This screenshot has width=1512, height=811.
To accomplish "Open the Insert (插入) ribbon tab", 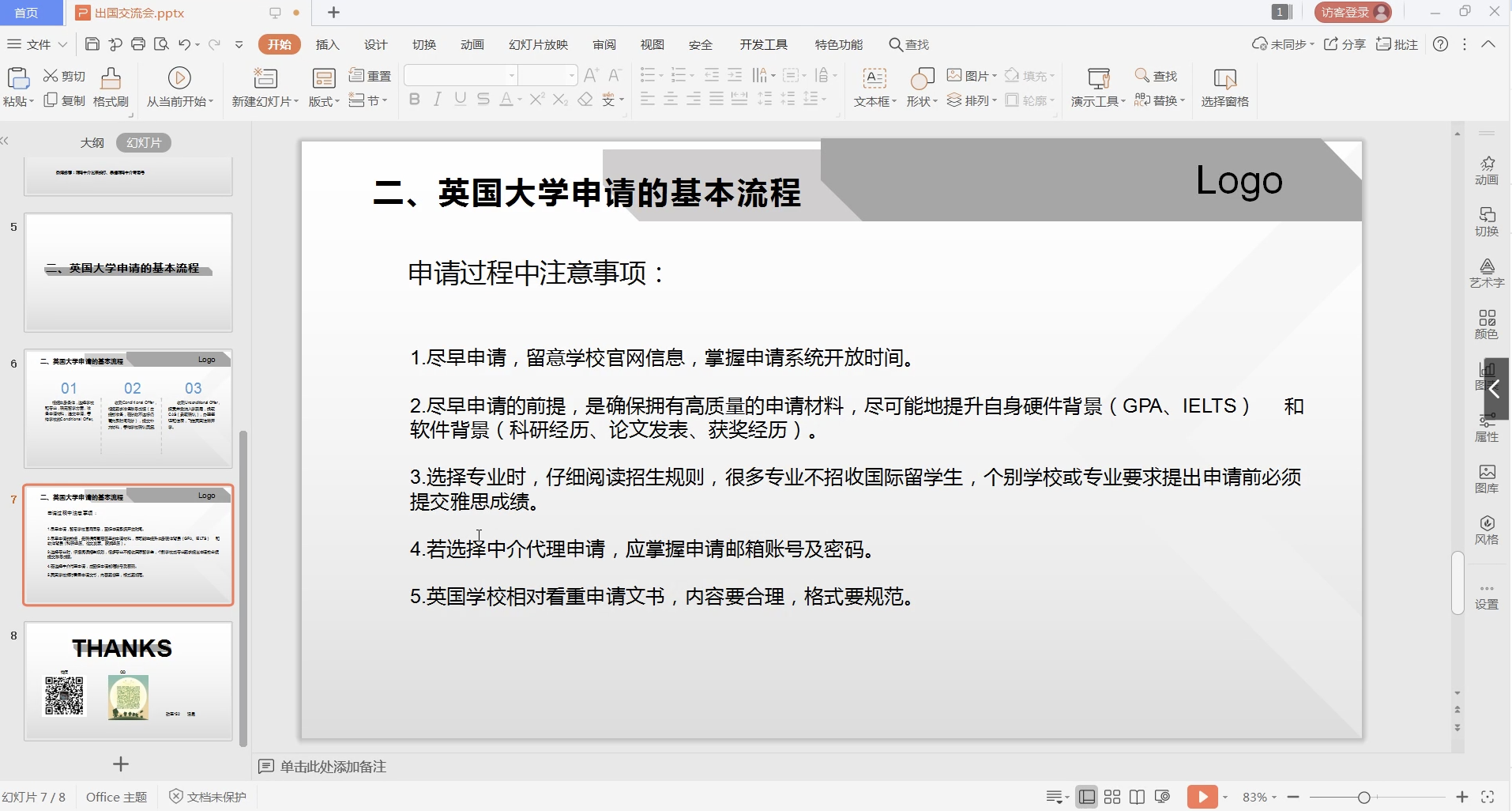I will (x=327, y=44).
